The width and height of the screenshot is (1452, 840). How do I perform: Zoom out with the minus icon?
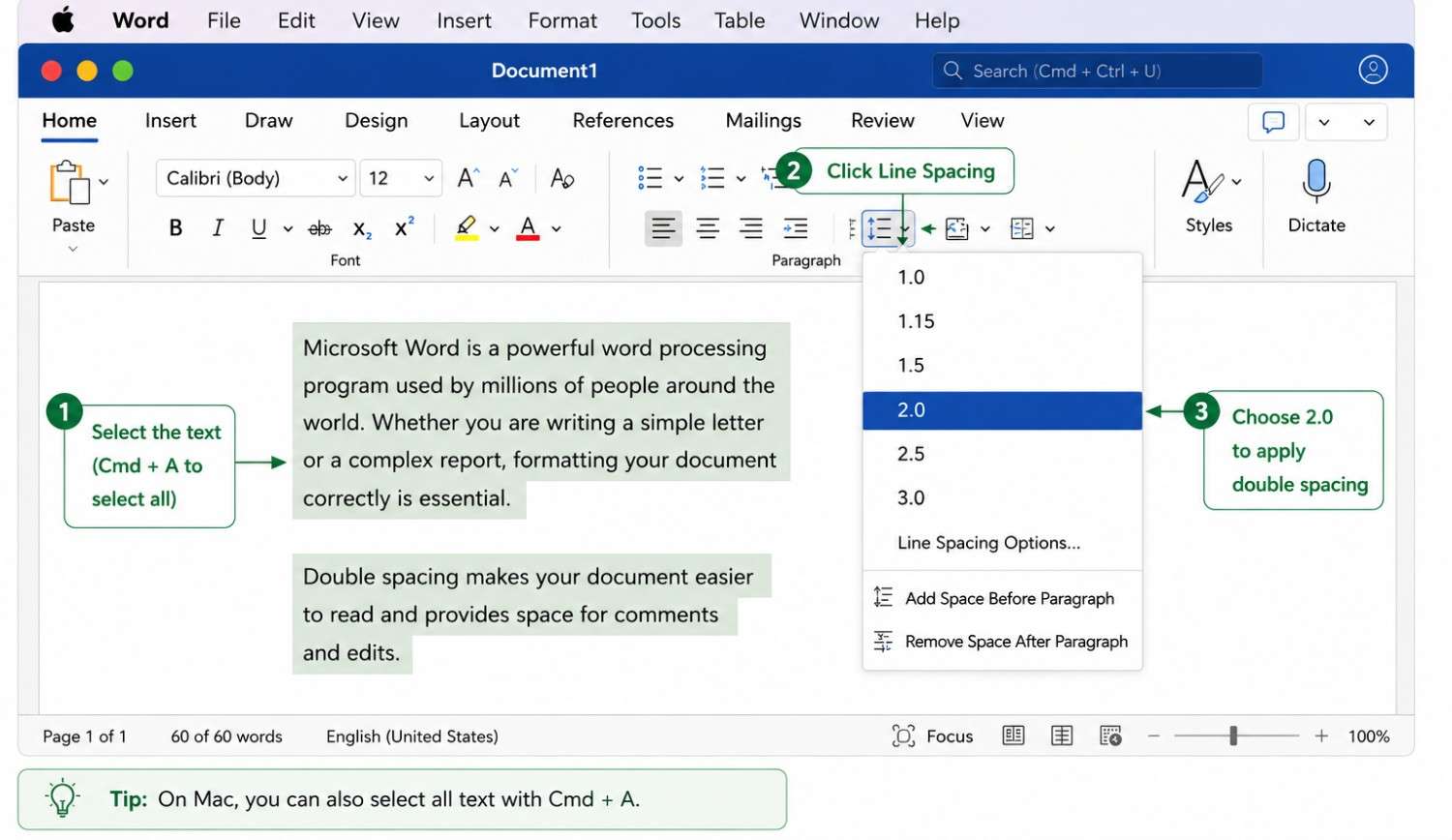point(1154,736)
